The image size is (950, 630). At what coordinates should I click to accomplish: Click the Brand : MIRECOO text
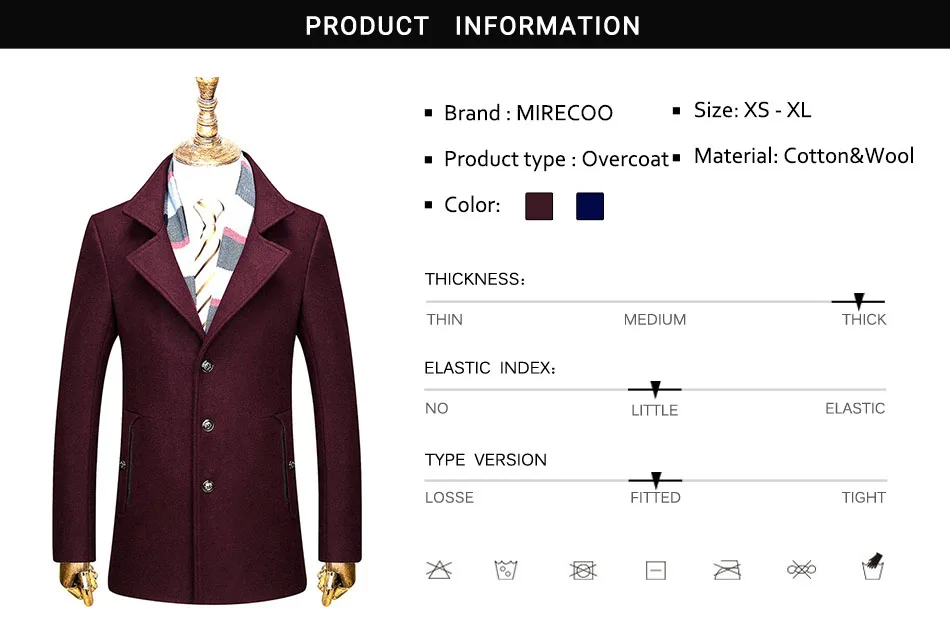tap(528, 113)
